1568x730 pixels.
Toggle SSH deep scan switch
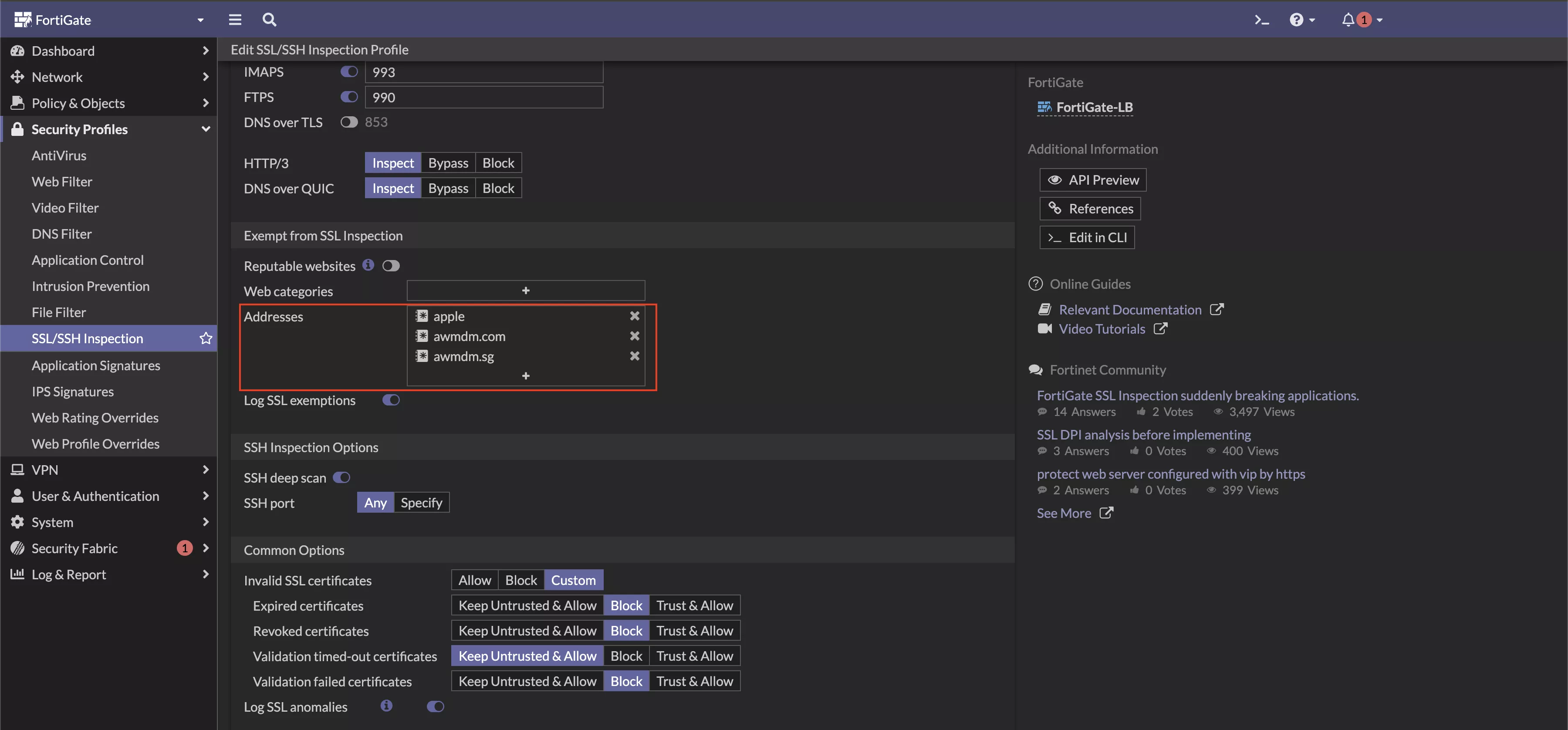click(x=341, y=477)
